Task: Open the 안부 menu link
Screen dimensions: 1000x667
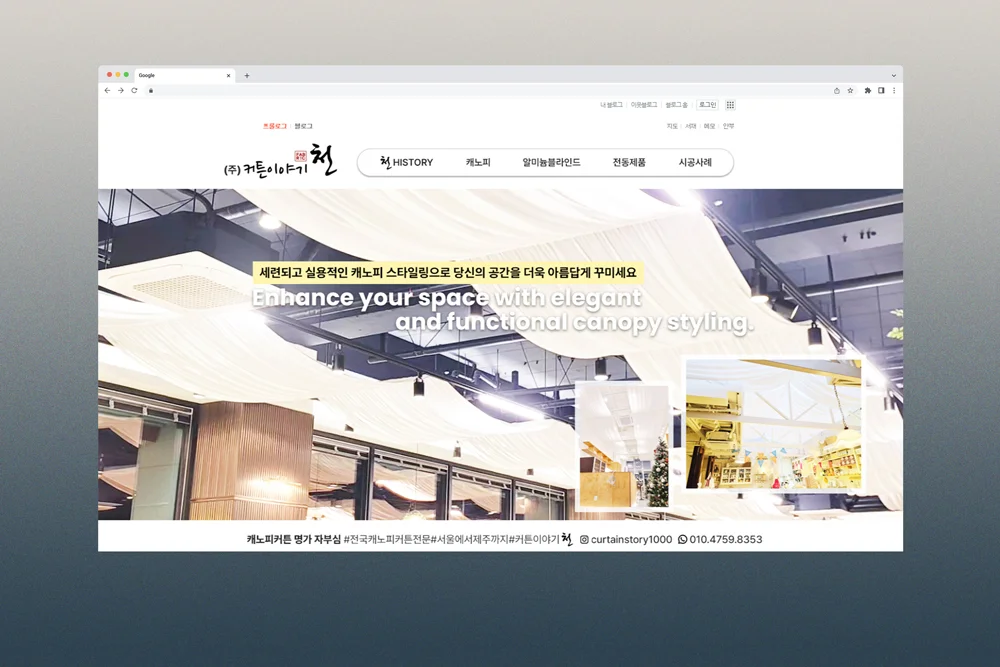Action: [x=728, y=126]
